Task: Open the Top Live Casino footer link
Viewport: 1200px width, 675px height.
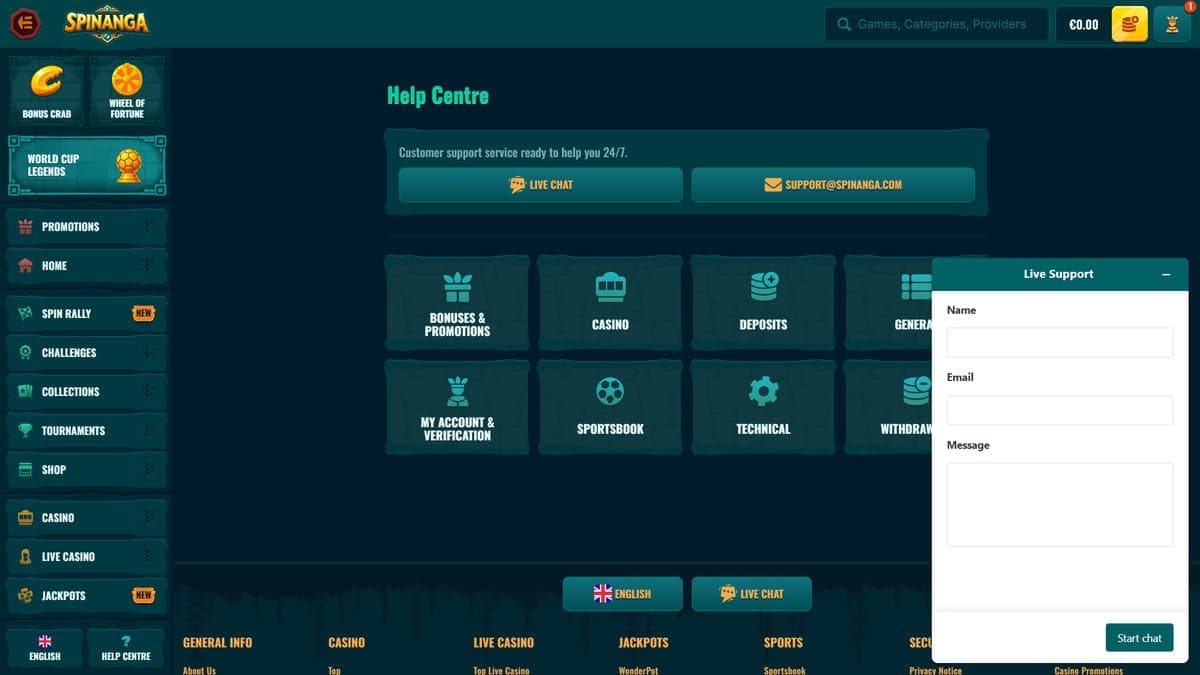Action: (x=501, y=670)
